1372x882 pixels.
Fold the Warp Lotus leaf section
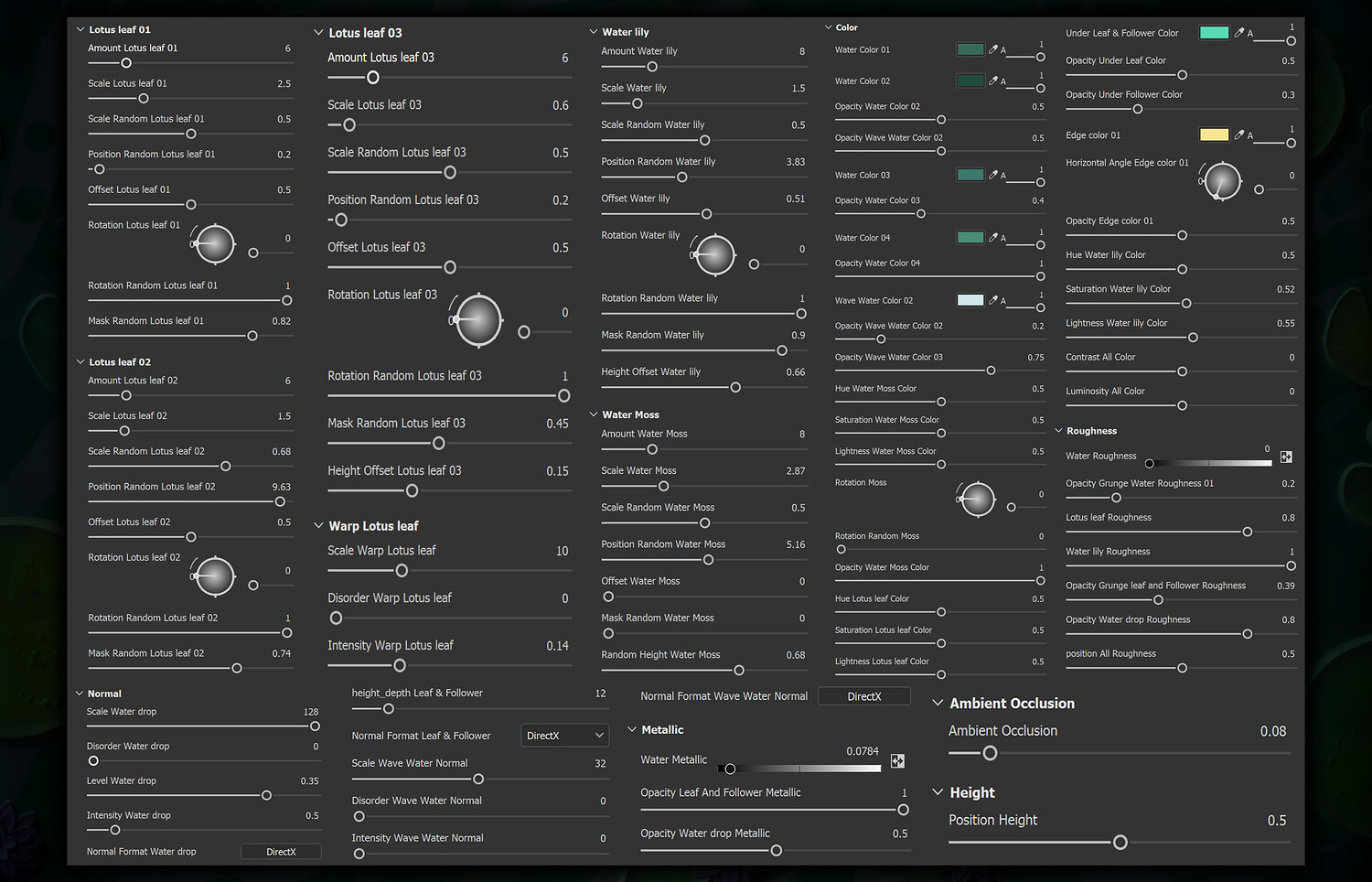coord(318,526)
